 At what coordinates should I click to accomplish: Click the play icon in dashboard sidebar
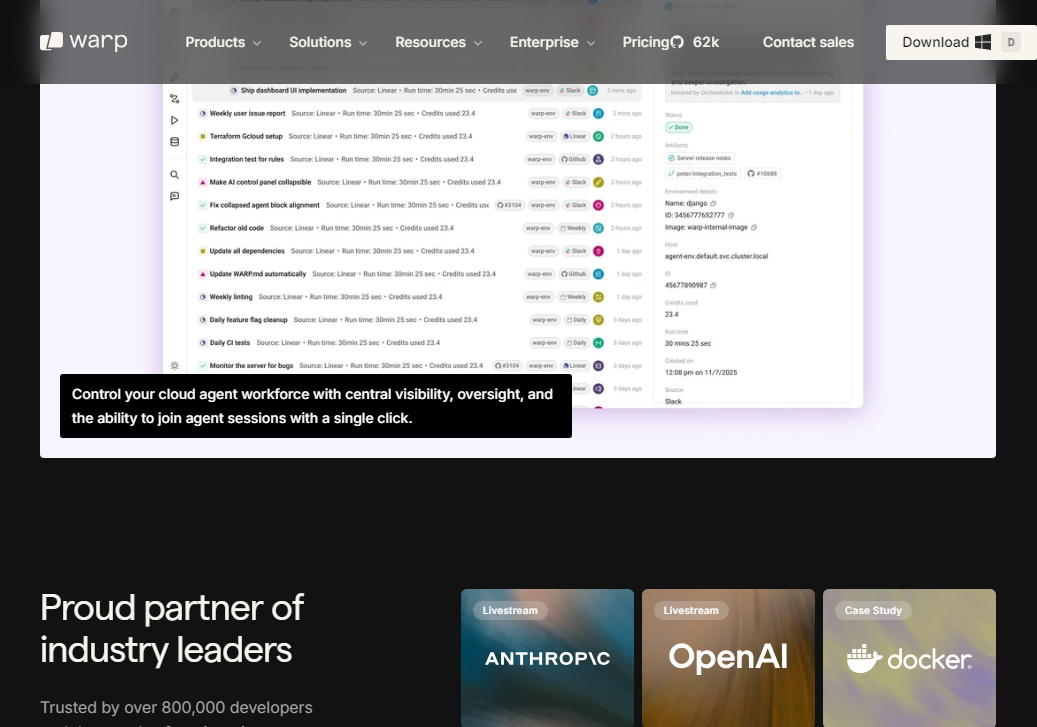[x=175, y=120]
